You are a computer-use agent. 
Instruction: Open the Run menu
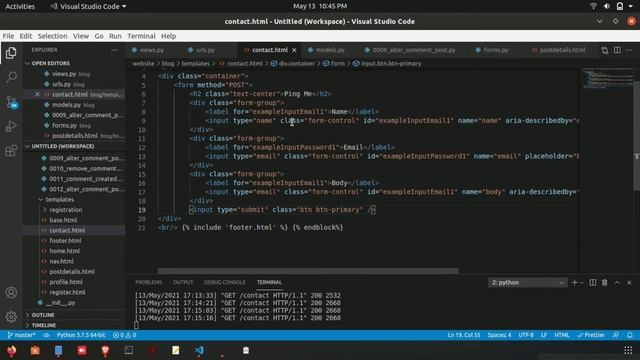(115, 36)
